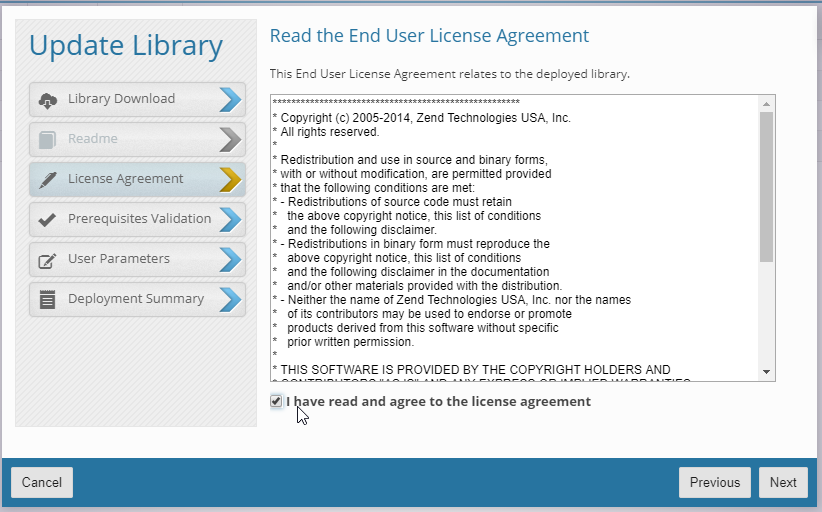Viewport: 822px width, 512px height.
Task: Click the Readme document icon
Action: pyautogui.click(x=47, y=139)
